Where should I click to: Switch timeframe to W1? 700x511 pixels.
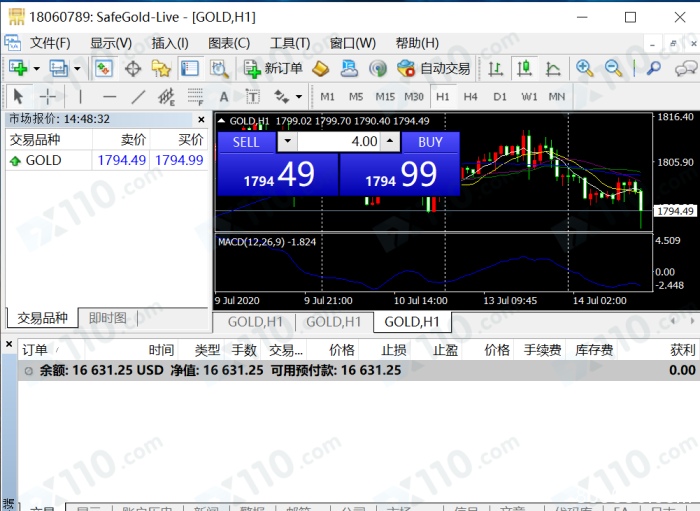(529, 96)
